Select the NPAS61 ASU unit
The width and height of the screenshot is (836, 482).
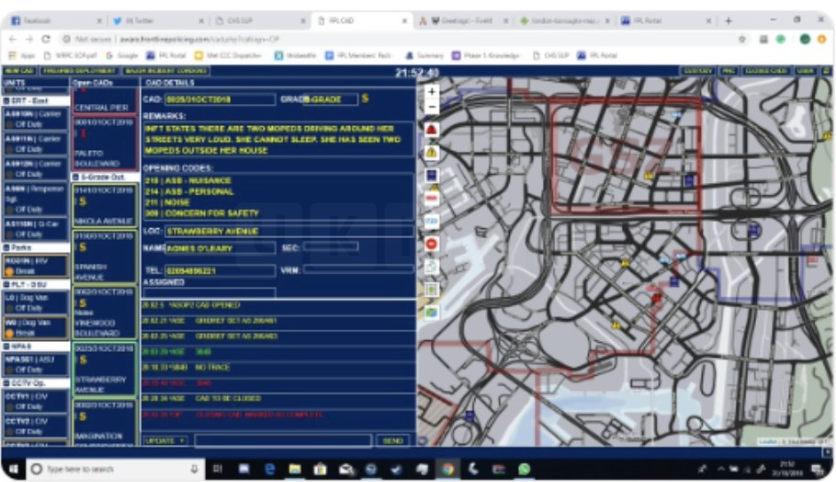(35, 364)
